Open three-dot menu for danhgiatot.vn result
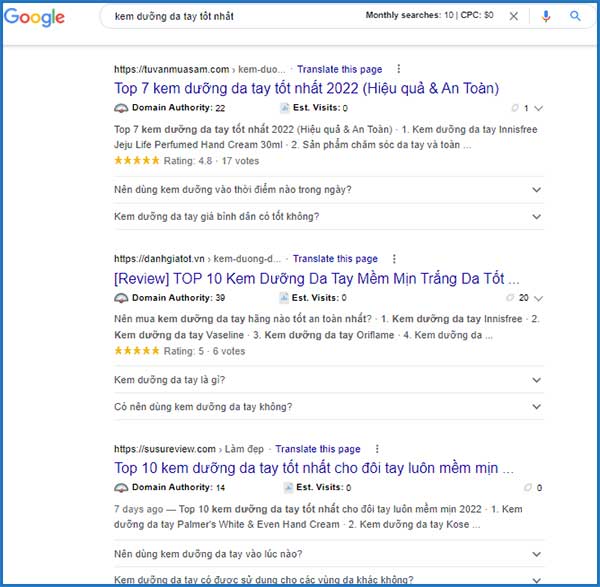The image size is (600, 587). [x=394, y=259]
